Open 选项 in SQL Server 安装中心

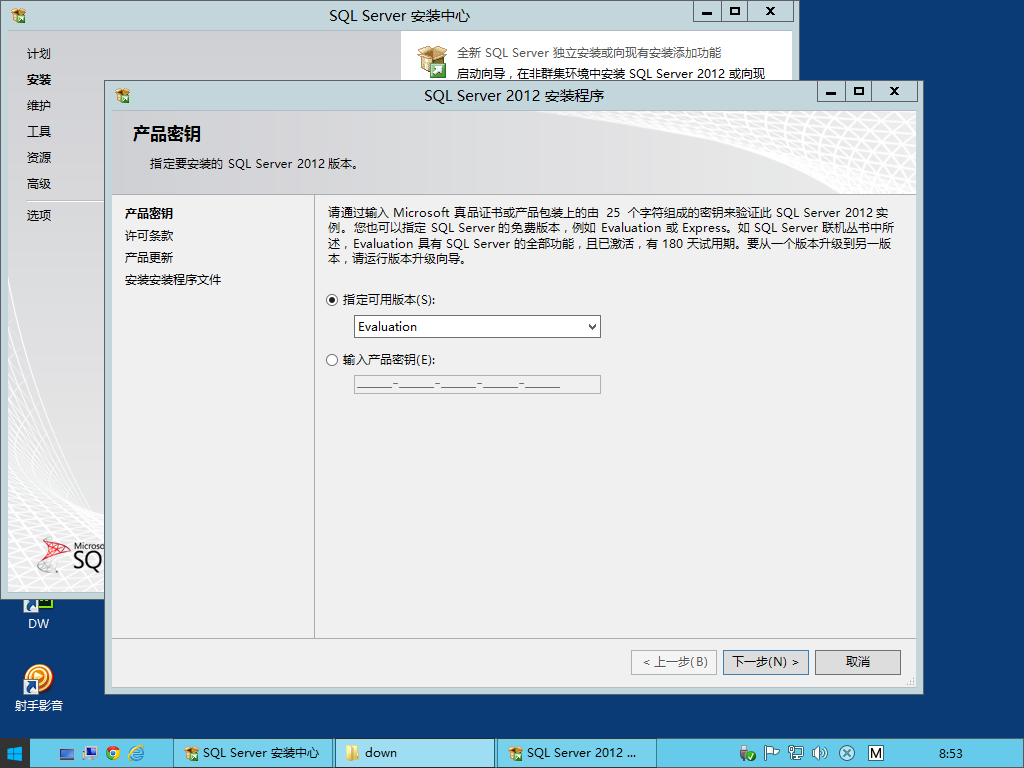pos(39,216)
